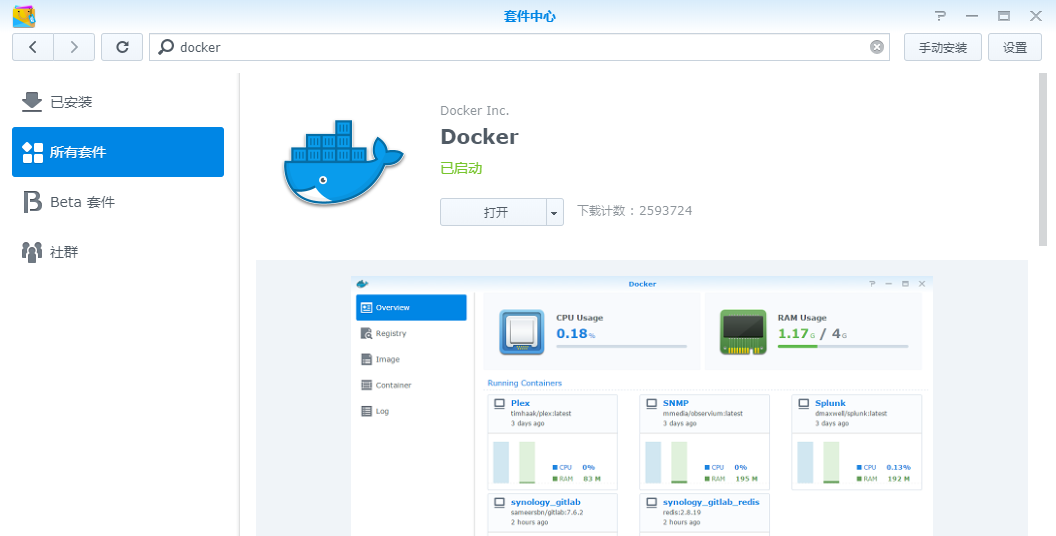Open the 设置 settings button
Viewport: 1056px width, 536px height.
tap(1015, 47)
